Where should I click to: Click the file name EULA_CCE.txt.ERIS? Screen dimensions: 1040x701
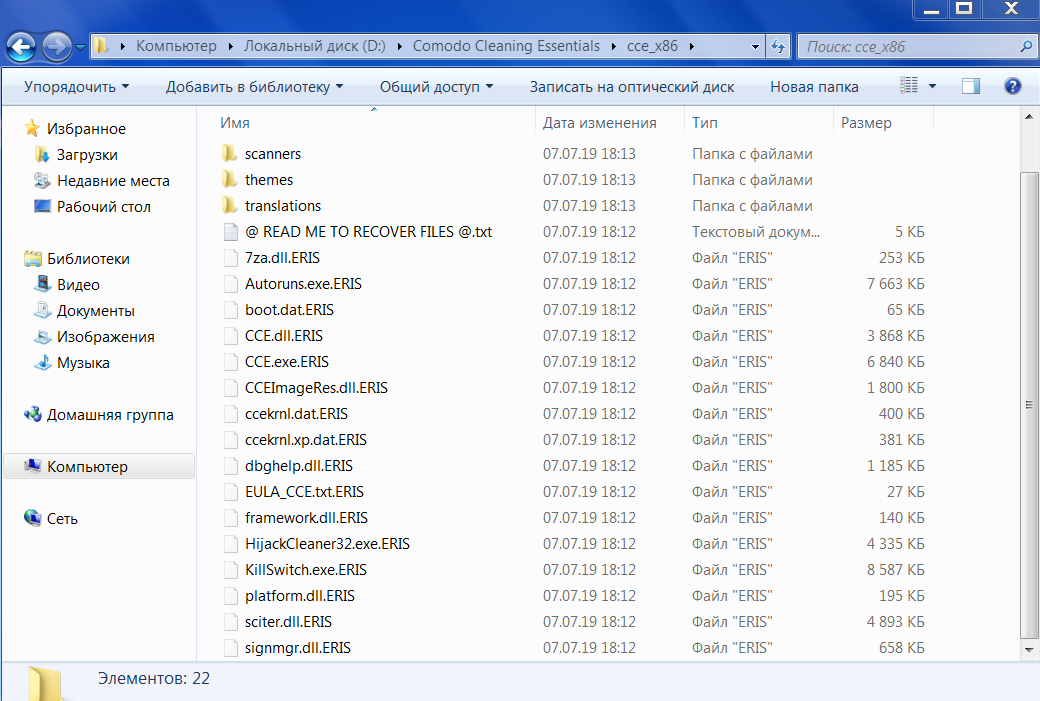304,492
